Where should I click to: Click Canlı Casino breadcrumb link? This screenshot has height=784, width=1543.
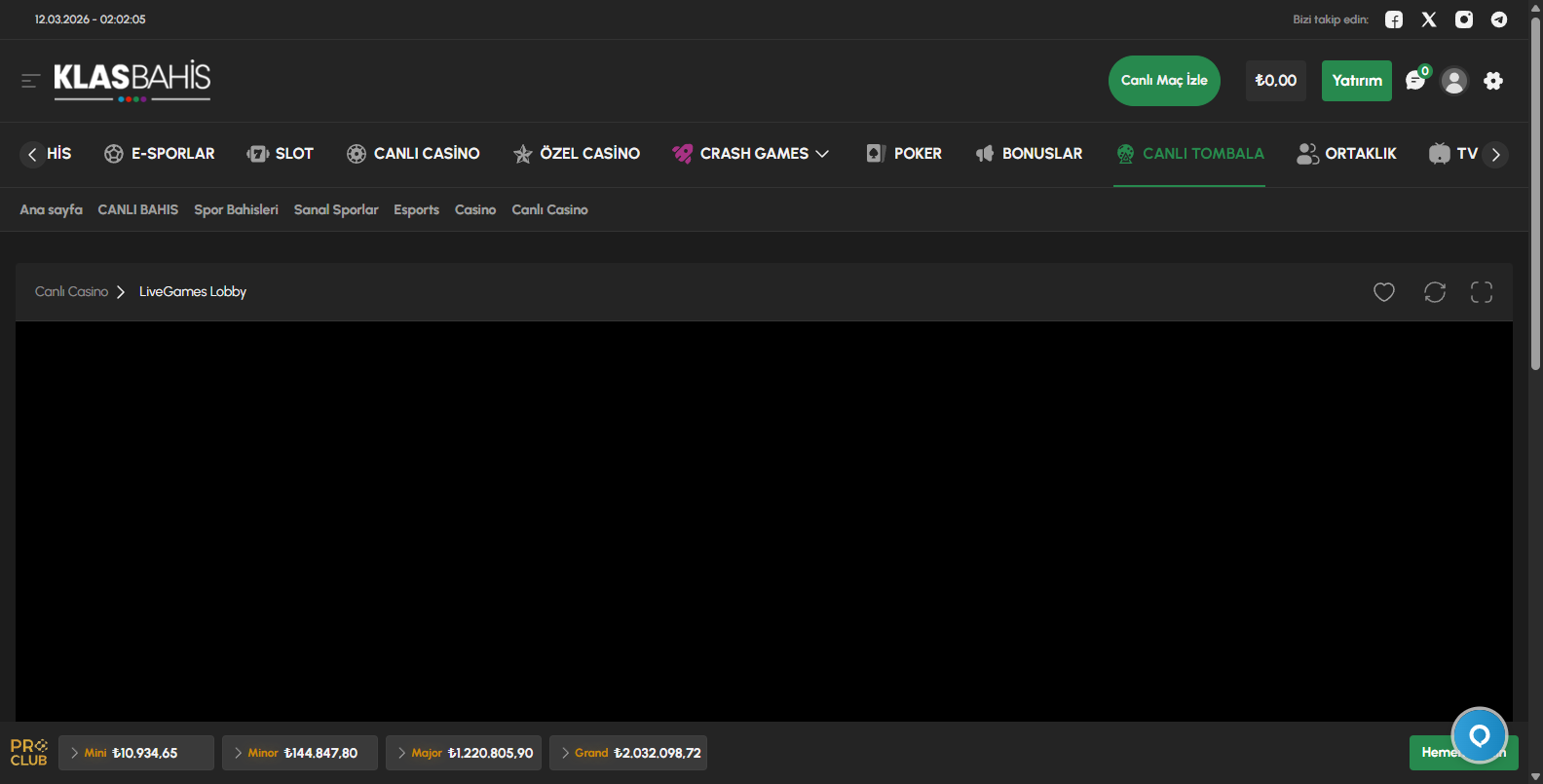[71, 292]
